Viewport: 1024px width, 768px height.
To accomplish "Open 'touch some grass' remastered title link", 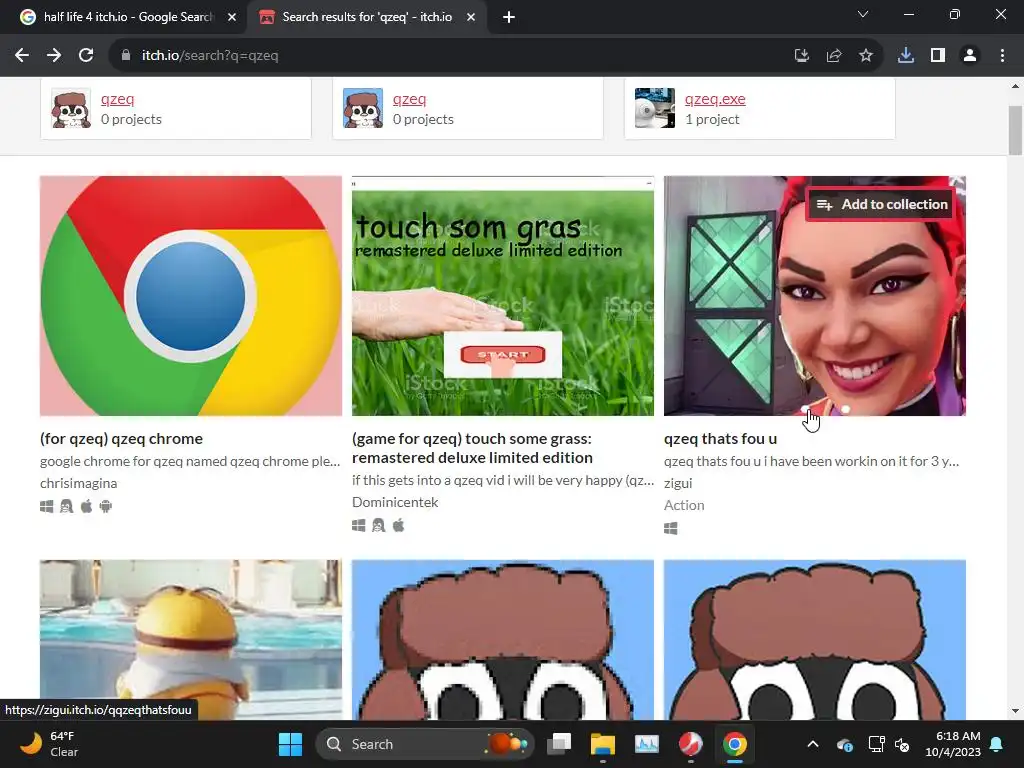I will point(472,448).
